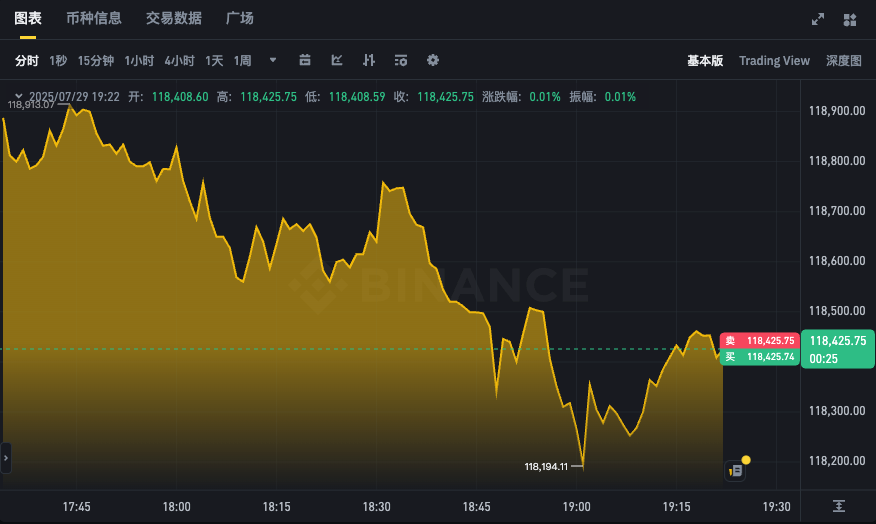Click the 118,194.11 low price marker
Viewport: 876px width, 524px height.
tap(546, 466)
